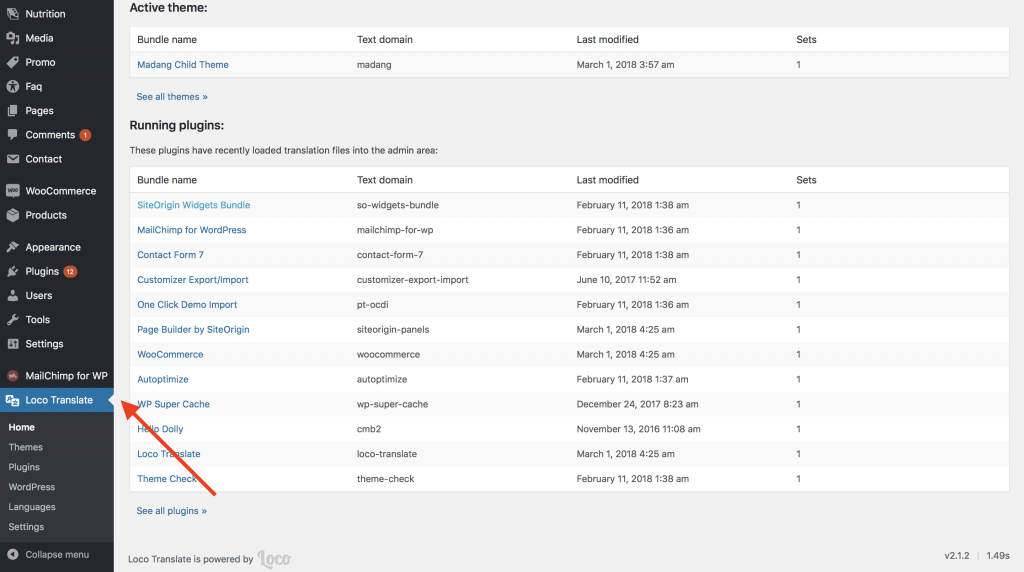
Task: Click the Nutrition sidebar icon
Action: click(x=12, y=14)
